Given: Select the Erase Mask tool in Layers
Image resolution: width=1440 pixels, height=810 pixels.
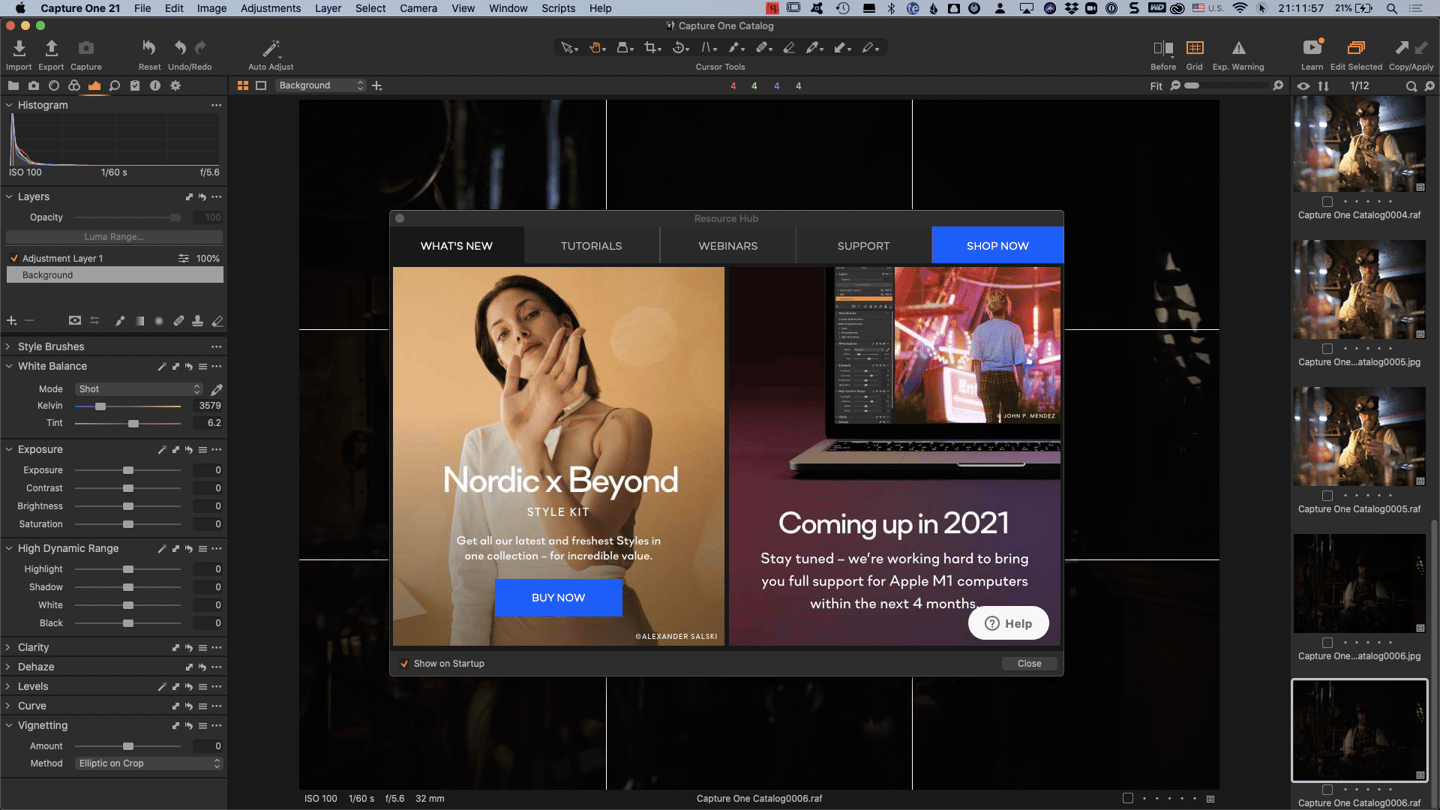Looking at the screenshot, I should click(217, 321).
